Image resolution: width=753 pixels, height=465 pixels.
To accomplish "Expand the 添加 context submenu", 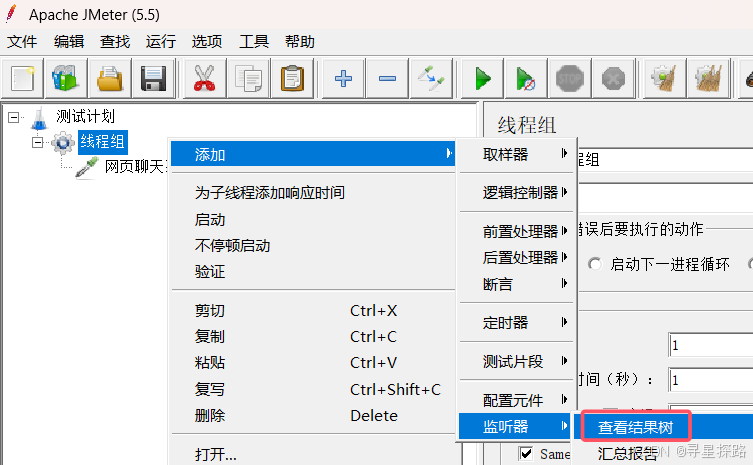I will (313, 154).
